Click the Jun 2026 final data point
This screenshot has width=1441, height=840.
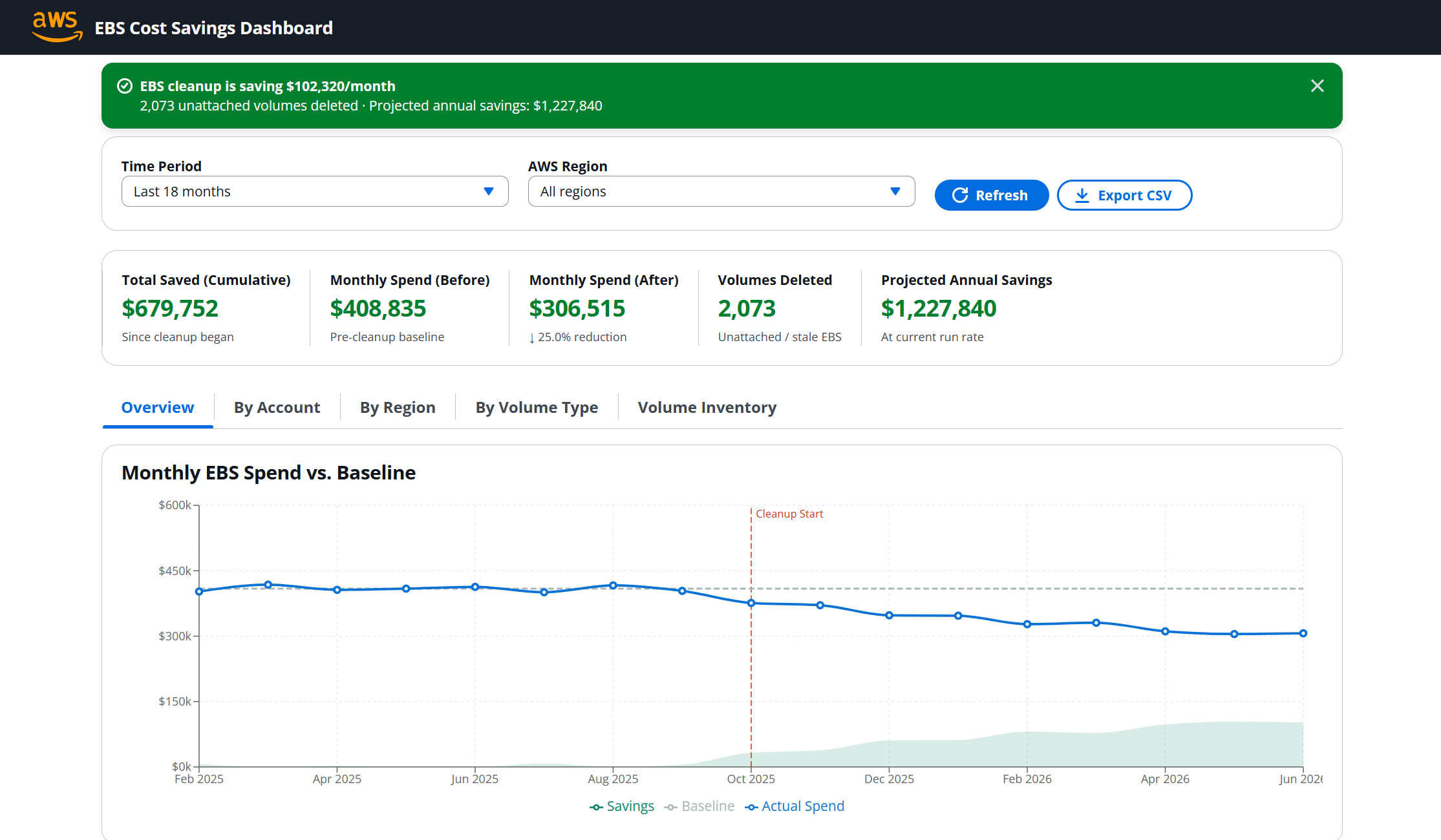pos(1303,633)
